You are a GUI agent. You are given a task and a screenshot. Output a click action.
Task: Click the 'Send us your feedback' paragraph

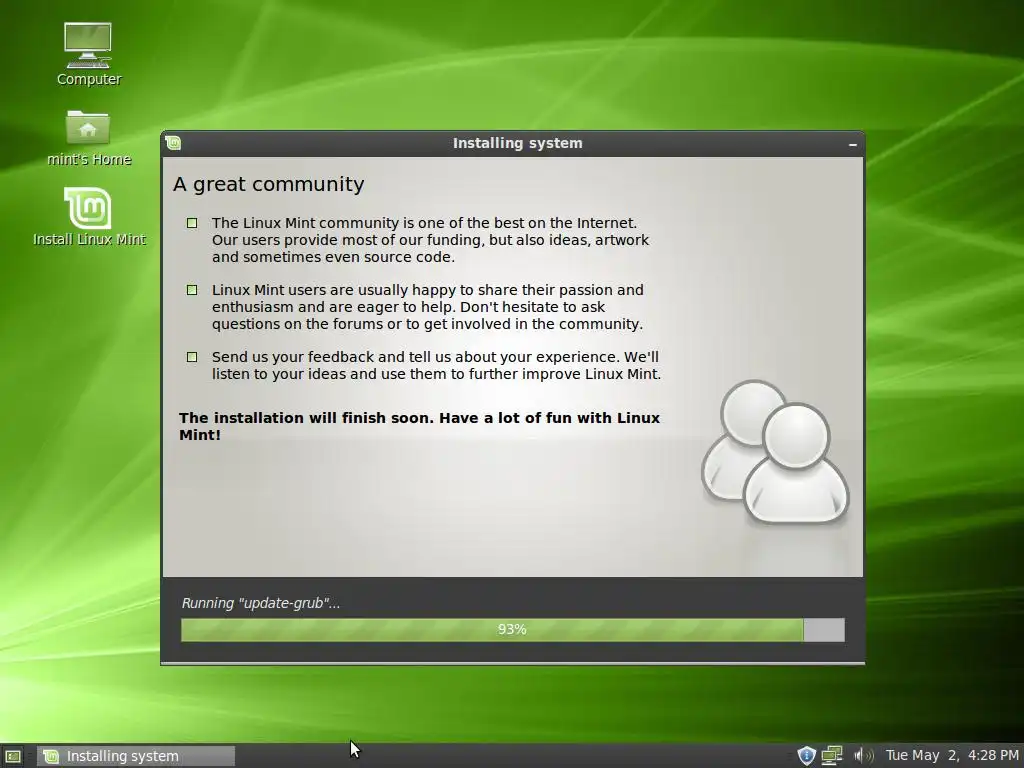[436, 366]
